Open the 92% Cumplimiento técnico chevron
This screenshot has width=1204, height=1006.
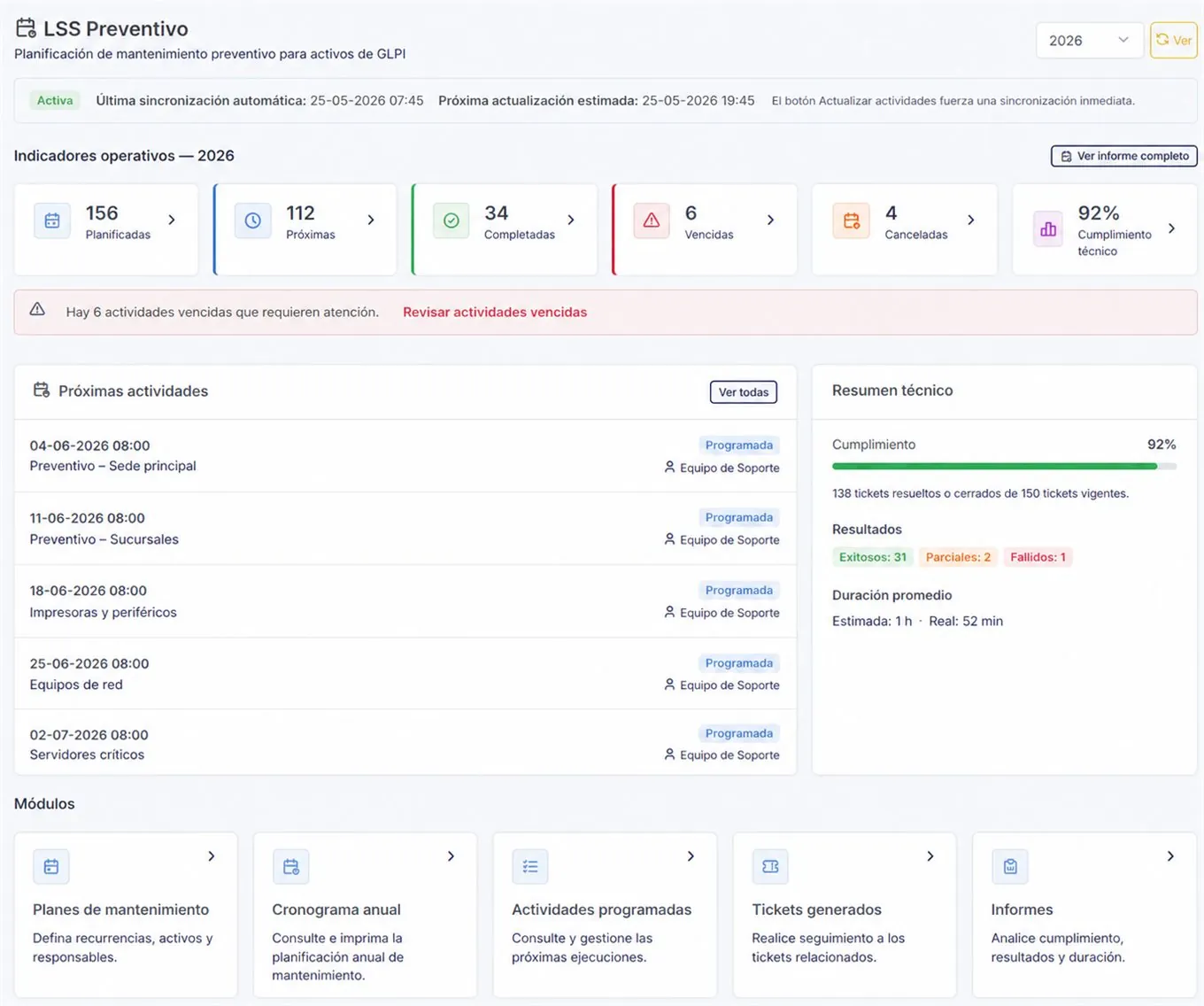pos(1172,228)
